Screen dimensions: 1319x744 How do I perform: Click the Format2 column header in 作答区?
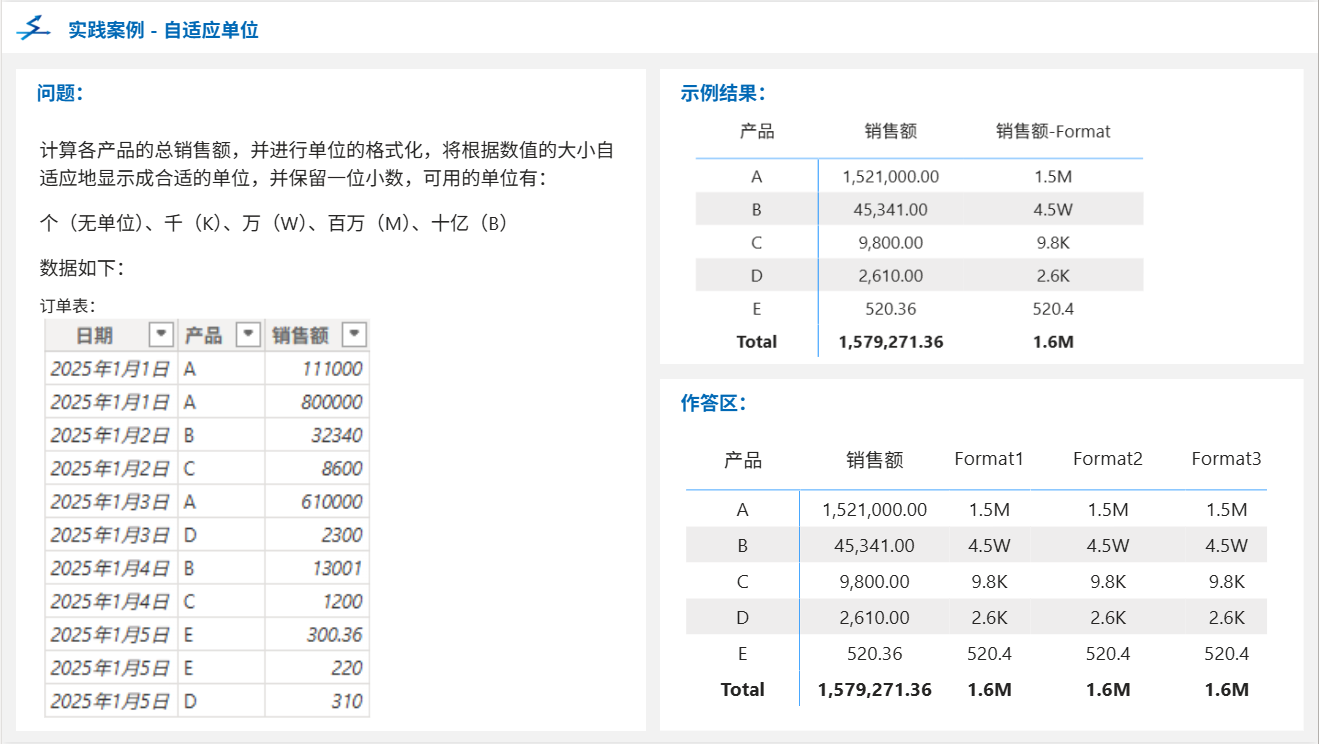click(1108, 459)
